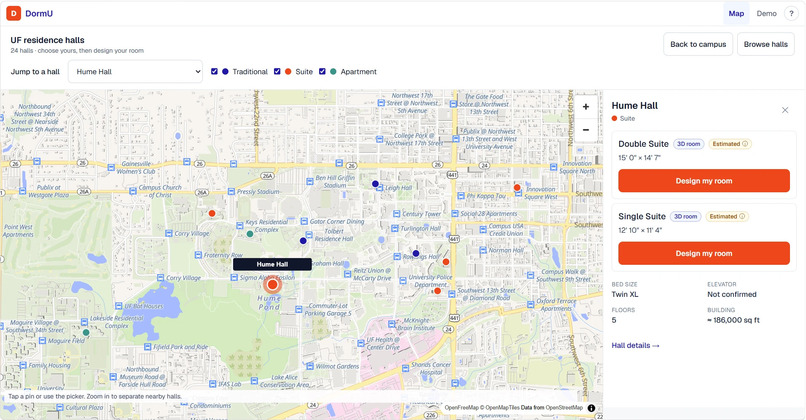Click the Fraternity Row bus stop icon
Viewport: 806px width, 420px height.
(198, 255)
